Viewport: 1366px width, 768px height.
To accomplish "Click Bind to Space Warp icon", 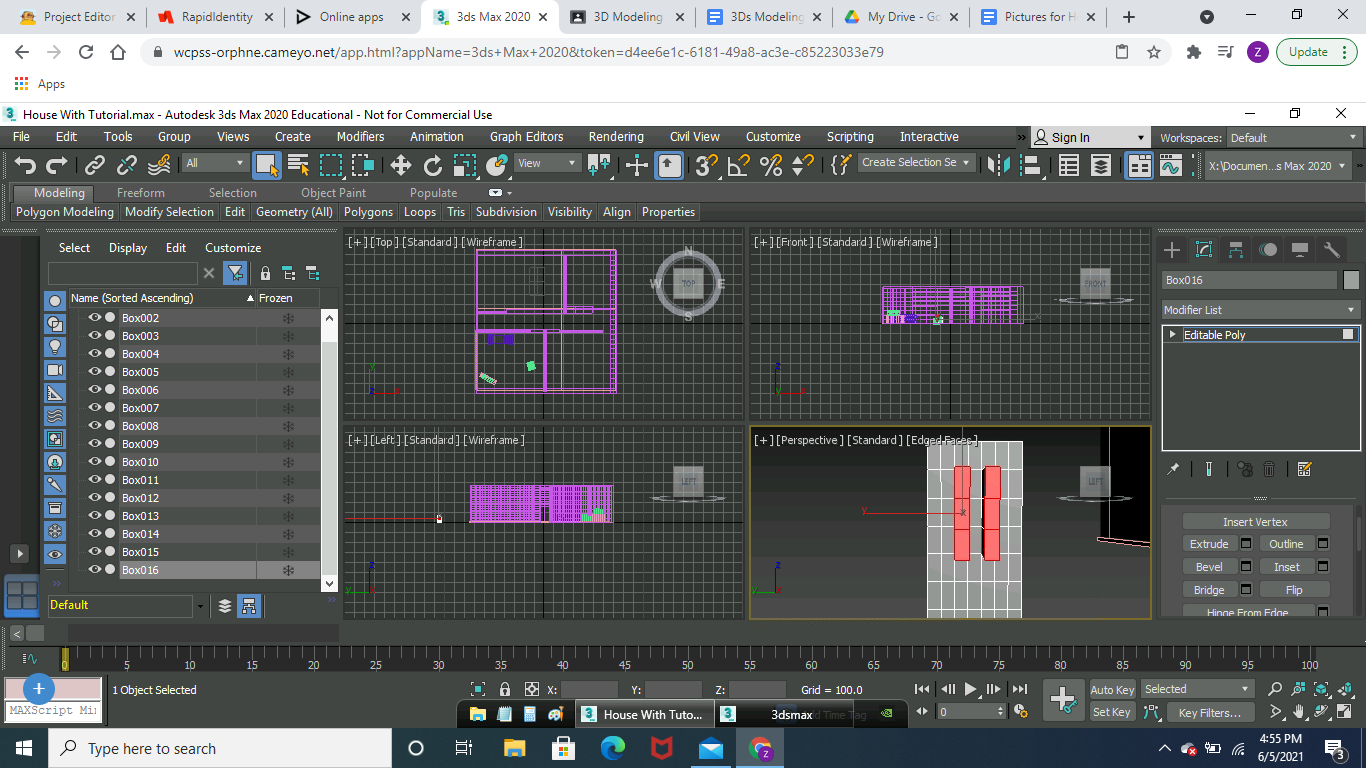I will (x=159, y=165).
